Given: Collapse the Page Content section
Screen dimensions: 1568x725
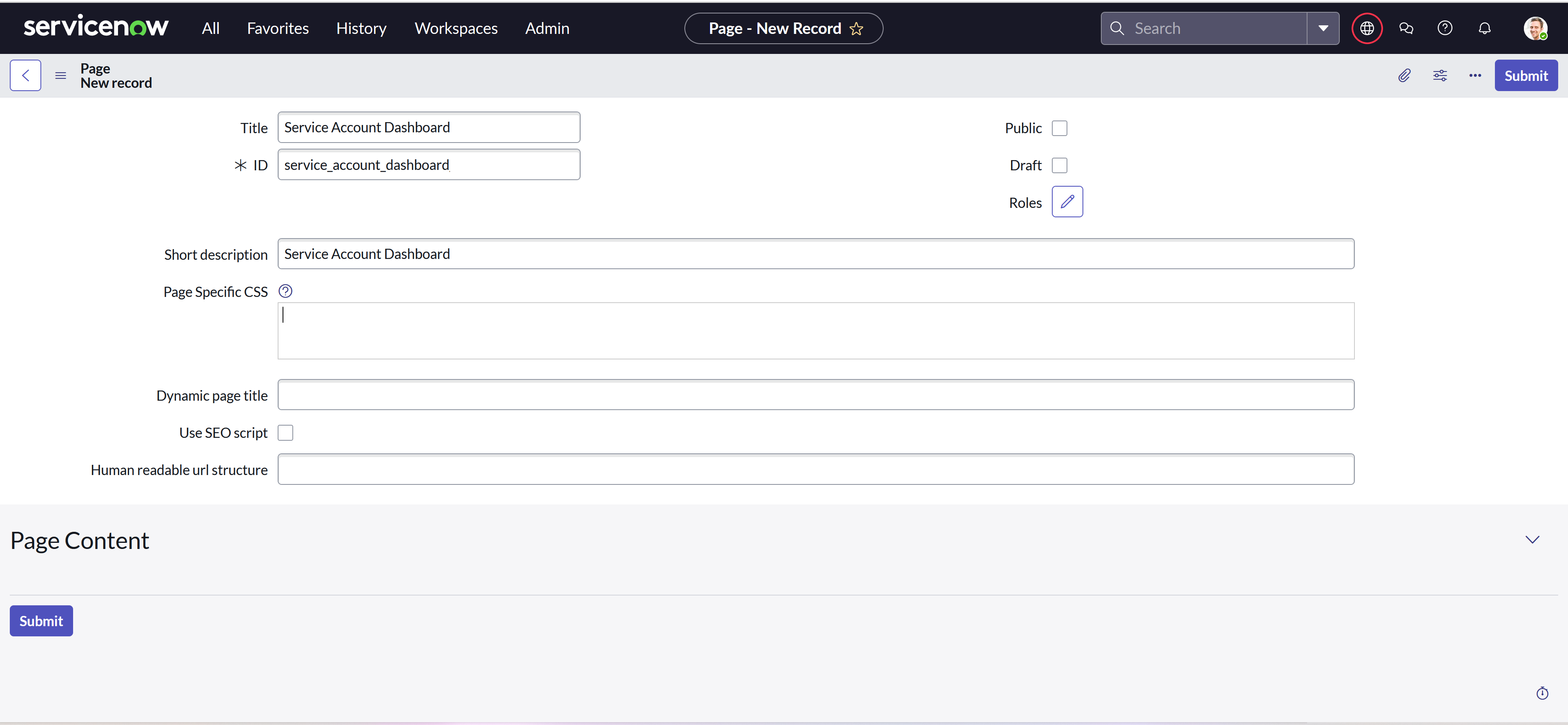Looking at the screenshot, I should pyautogui.click(x=1533, y=539).
